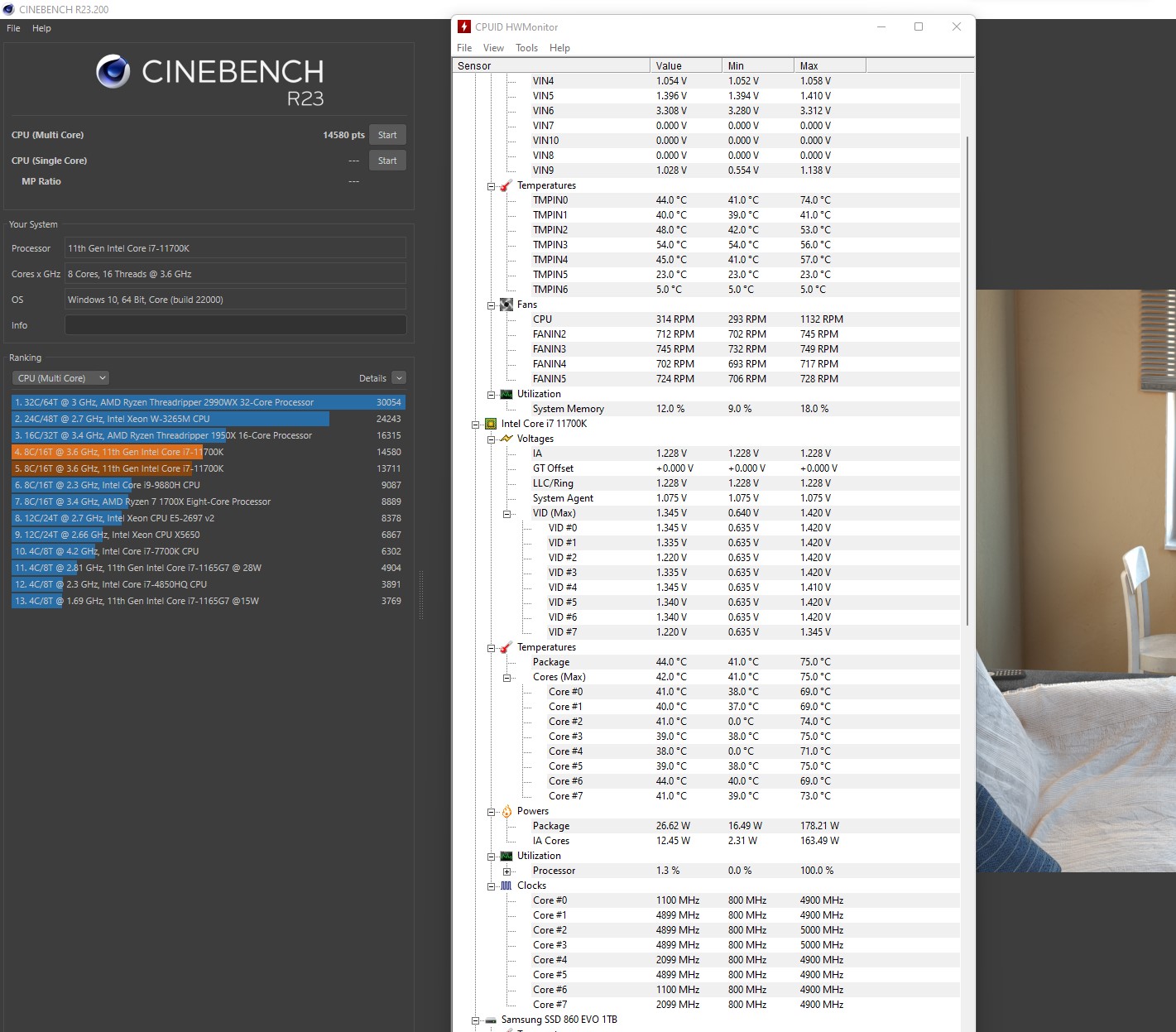Select the Threadripper 1950X ranking entry

209,435
